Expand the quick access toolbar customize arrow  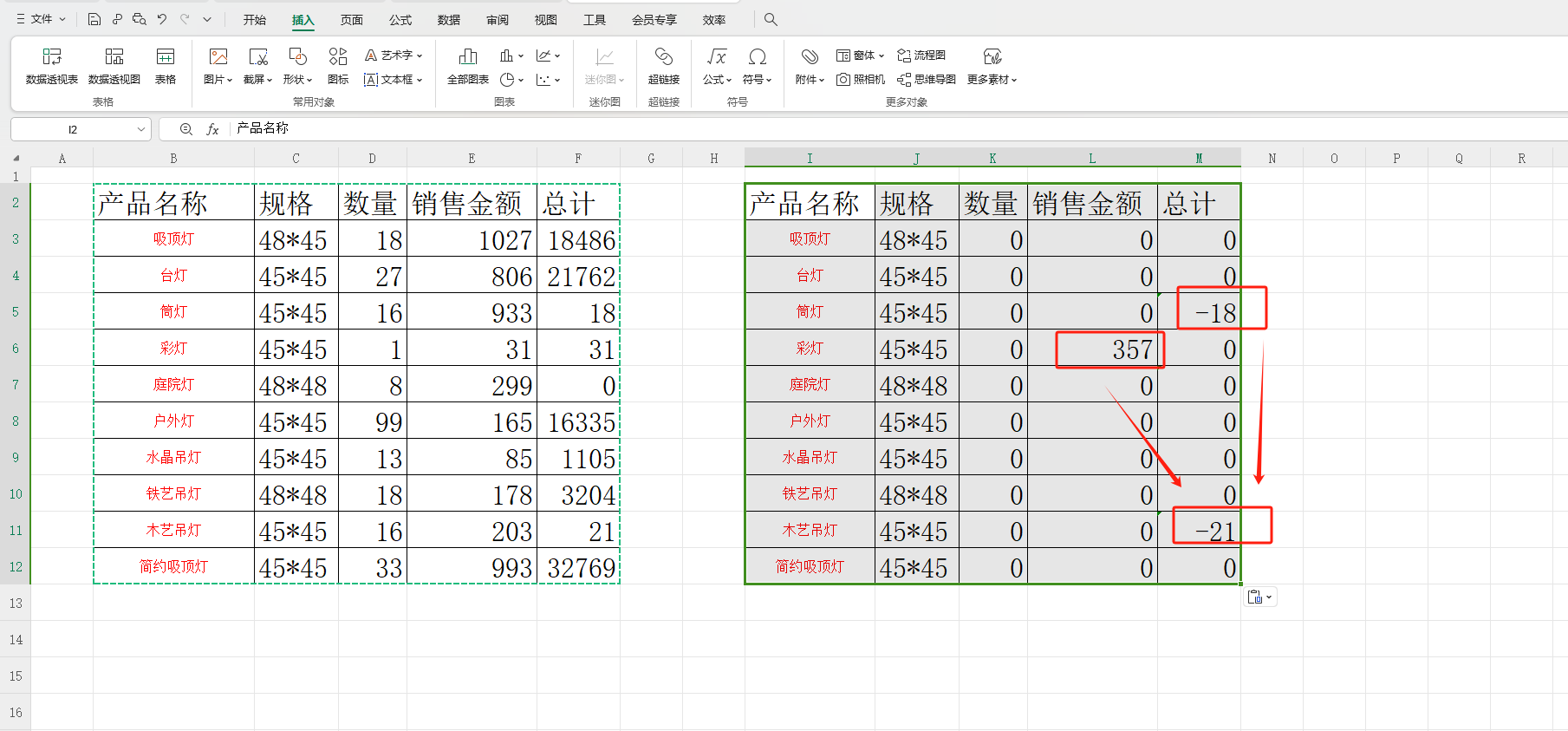[x=207, y=19]
